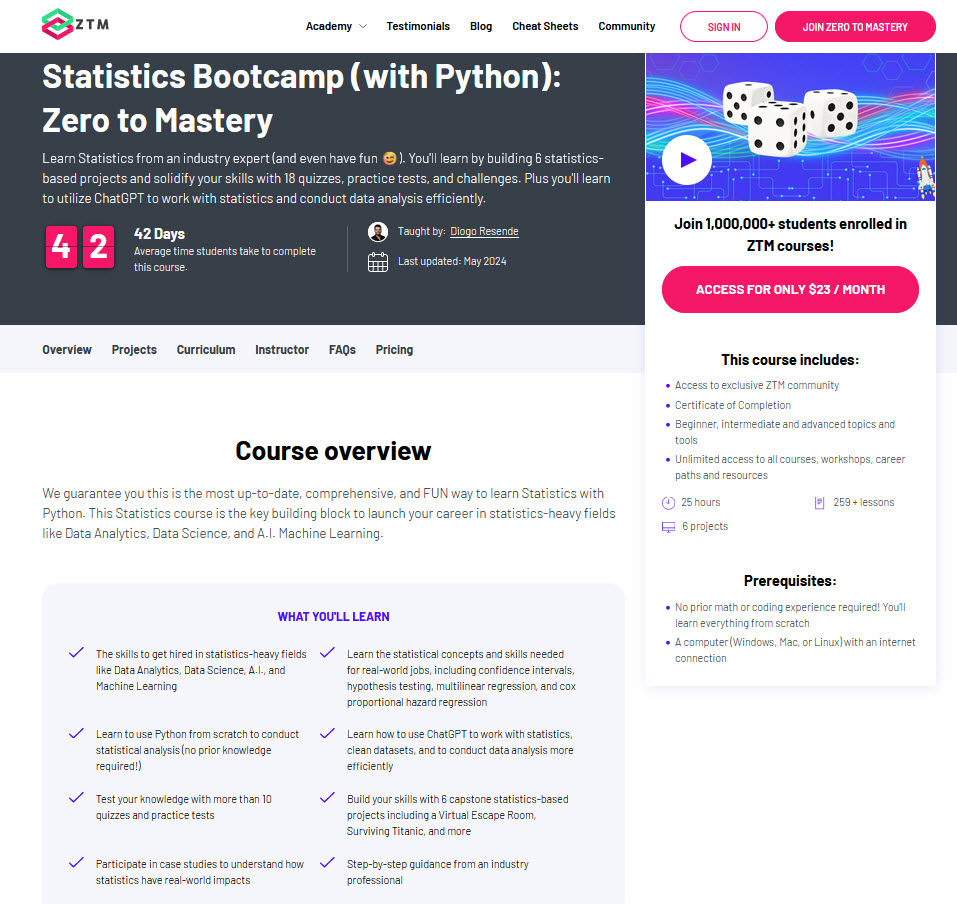Click the monitor icon next to 6 projects
This screenshot has height=904, width=957.
pyautogui.click(x=668, y=527)
